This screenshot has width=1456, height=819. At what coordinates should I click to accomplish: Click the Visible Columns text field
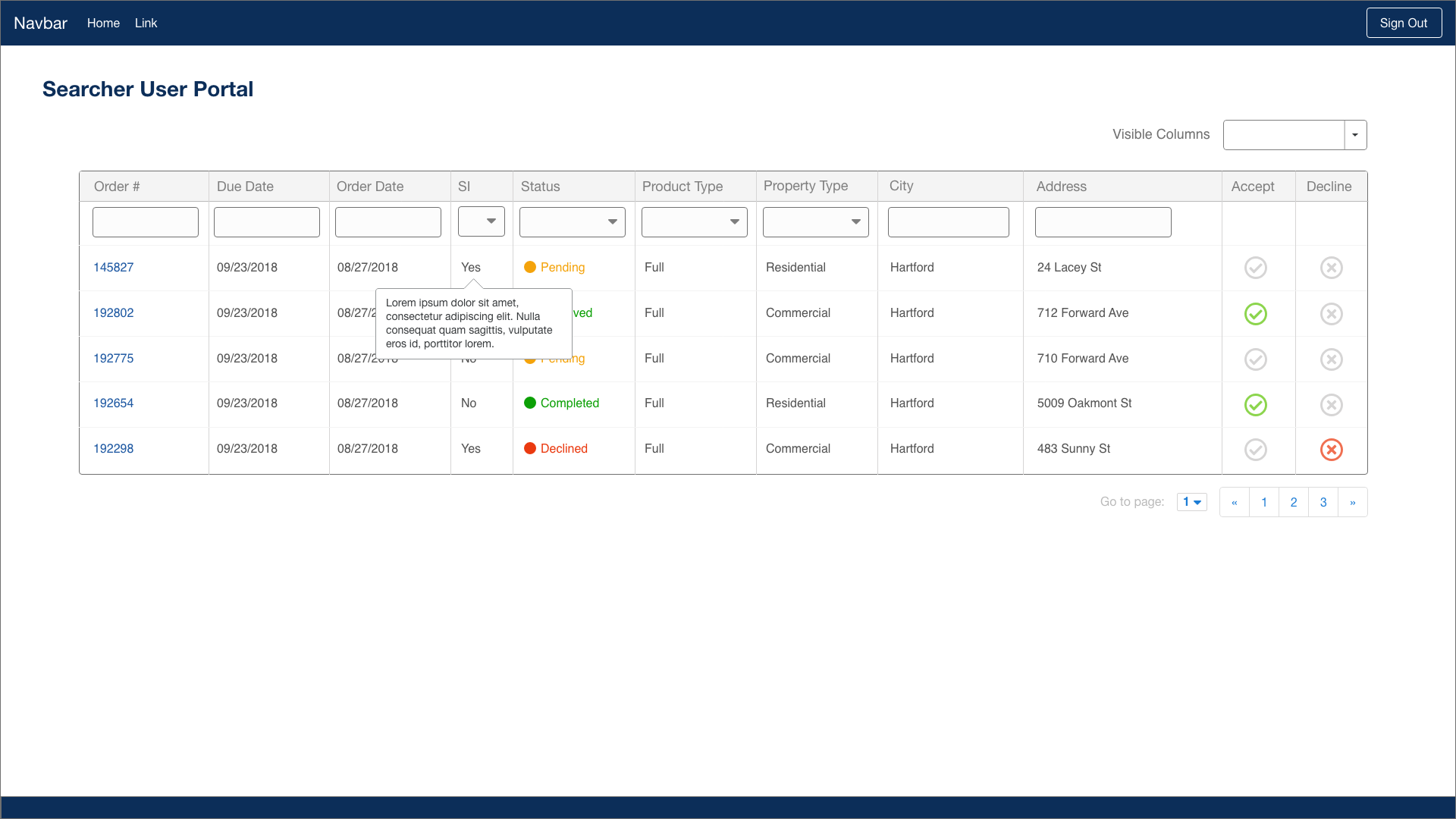1284,135
